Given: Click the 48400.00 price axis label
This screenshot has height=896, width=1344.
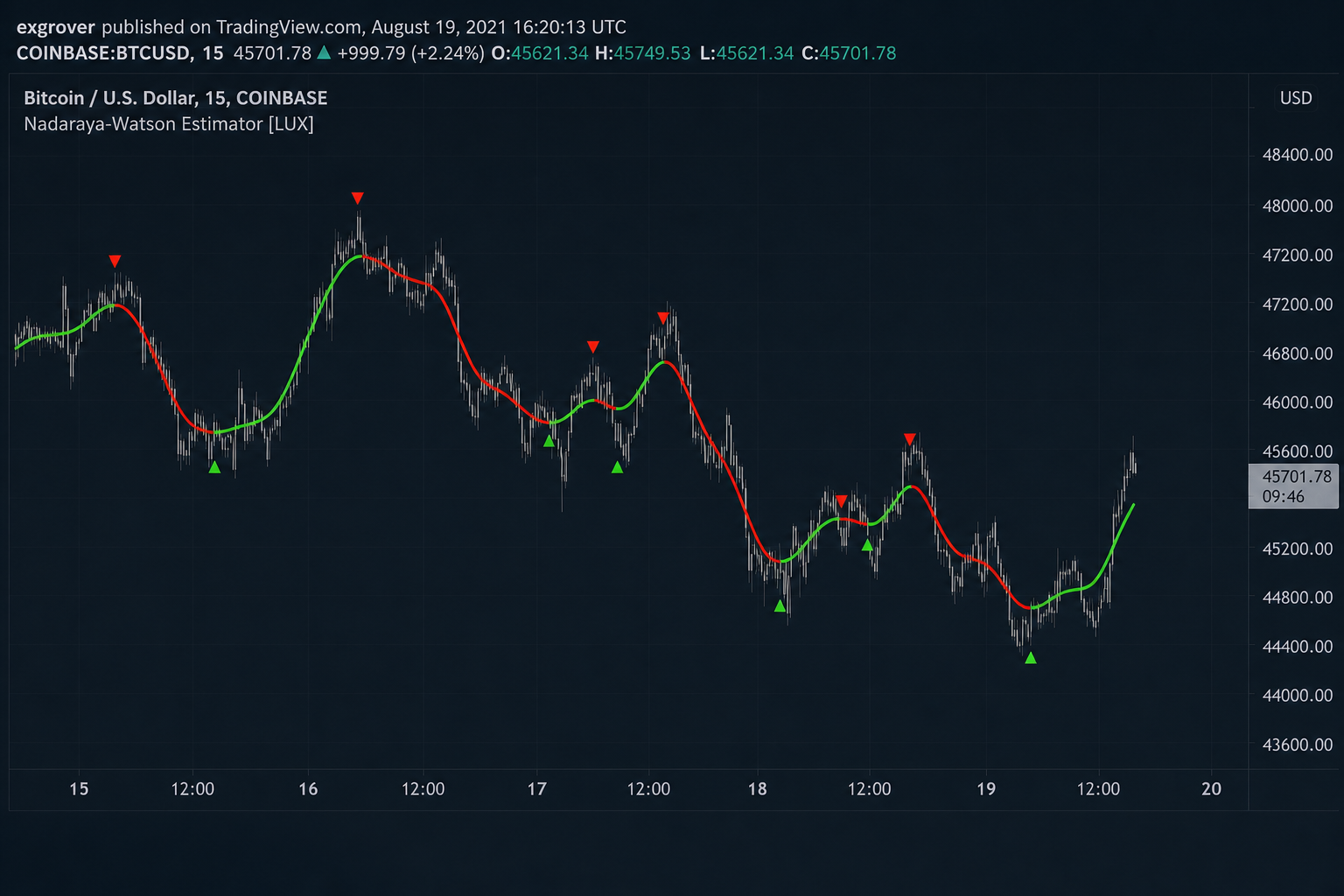Looking at the screenshot, I should point(1298,155).
